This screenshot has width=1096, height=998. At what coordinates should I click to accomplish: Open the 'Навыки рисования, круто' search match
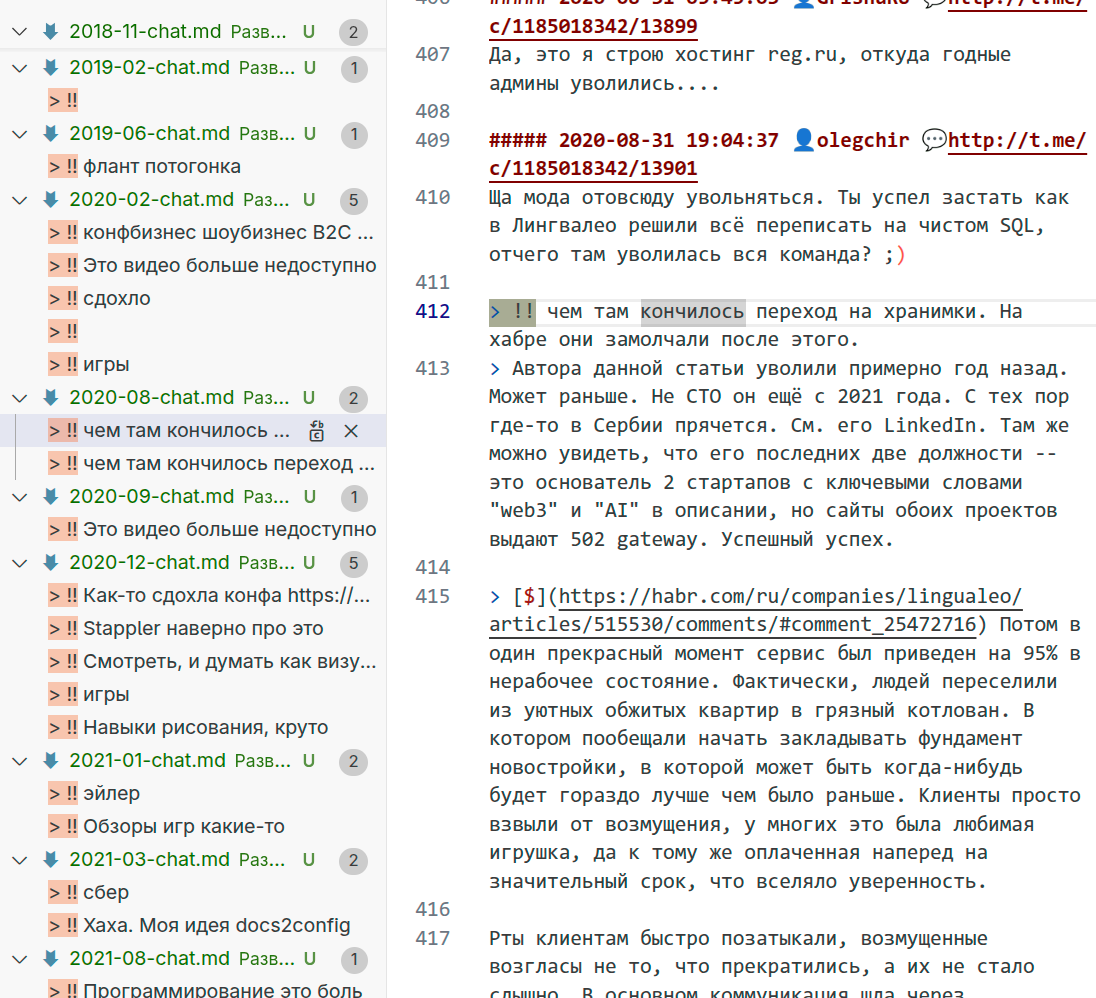(205, 728)
